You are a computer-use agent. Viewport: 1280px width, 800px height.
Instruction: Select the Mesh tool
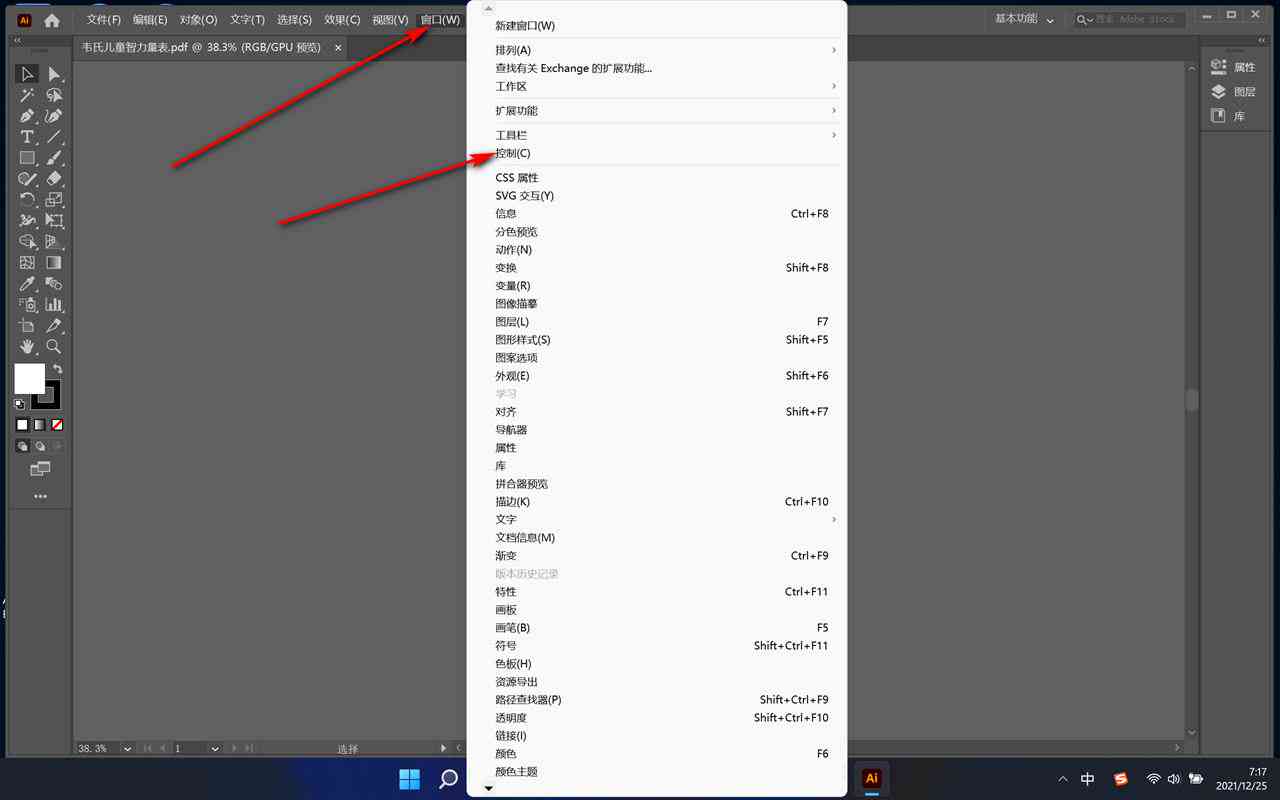[27, 263]
